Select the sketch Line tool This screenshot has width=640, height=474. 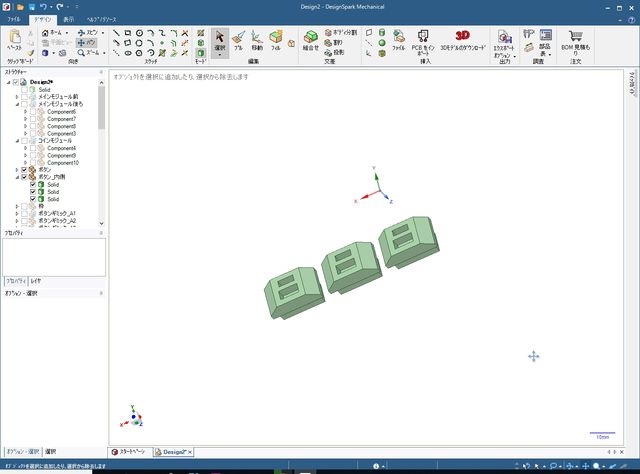click(116, 33)
